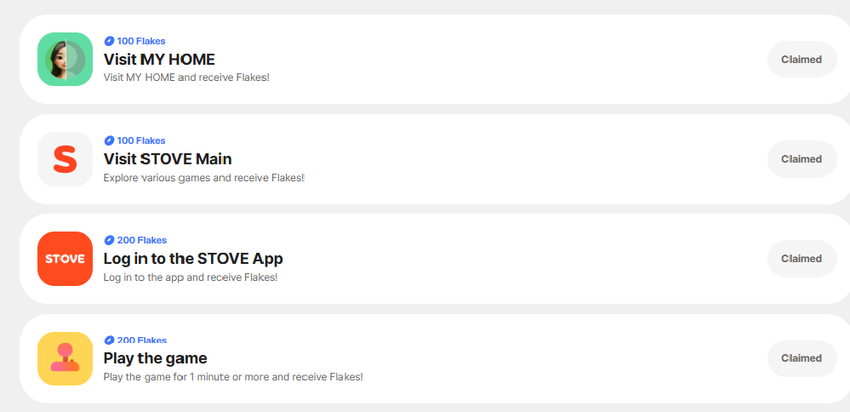Click the "Explore various games and receive Flakes!" description
Viewport: 850px width, 412px height.
tap(203, 178)
